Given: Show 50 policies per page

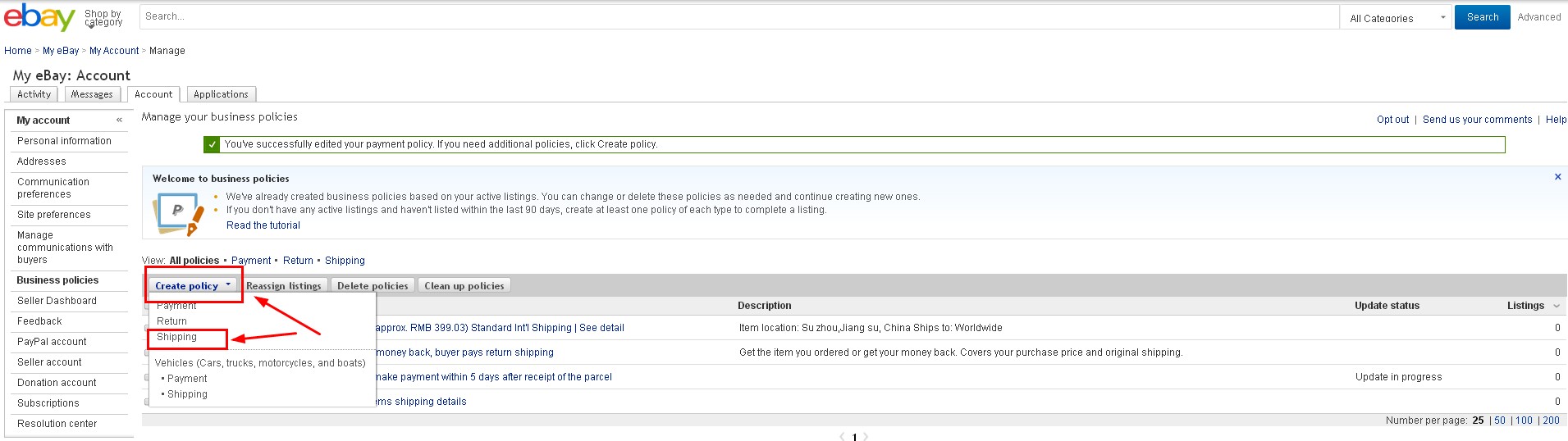Looking at the screenshot, I should (x=1500, y=421).
